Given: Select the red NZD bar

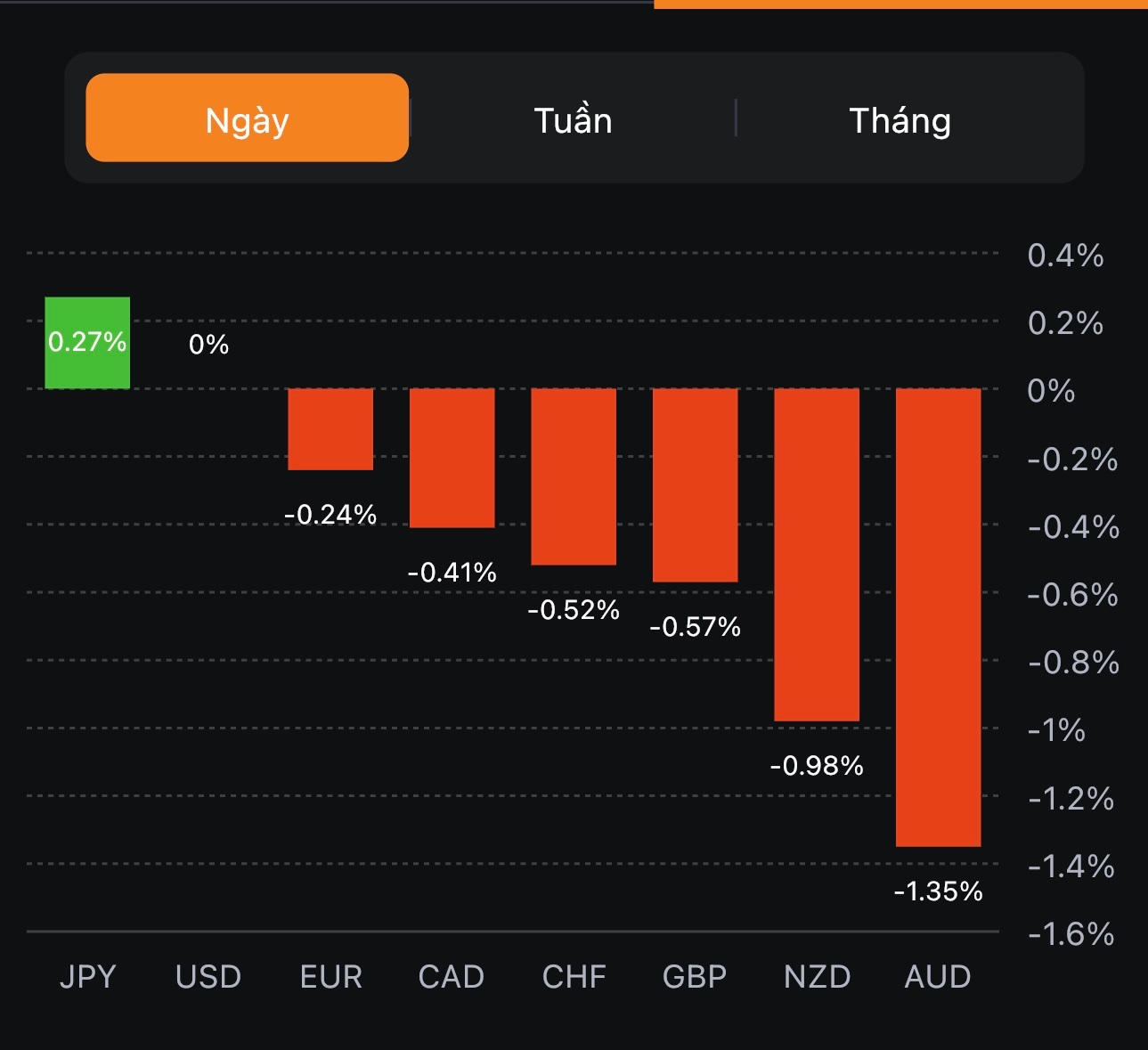Looking at the screenshot, I should 817,554.
